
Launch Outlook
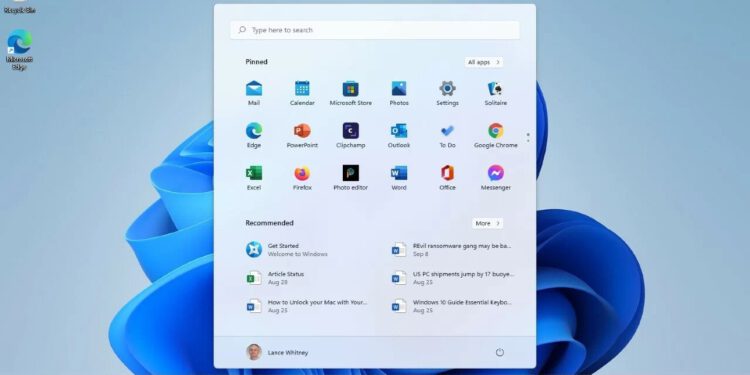[x=399, y=135]
